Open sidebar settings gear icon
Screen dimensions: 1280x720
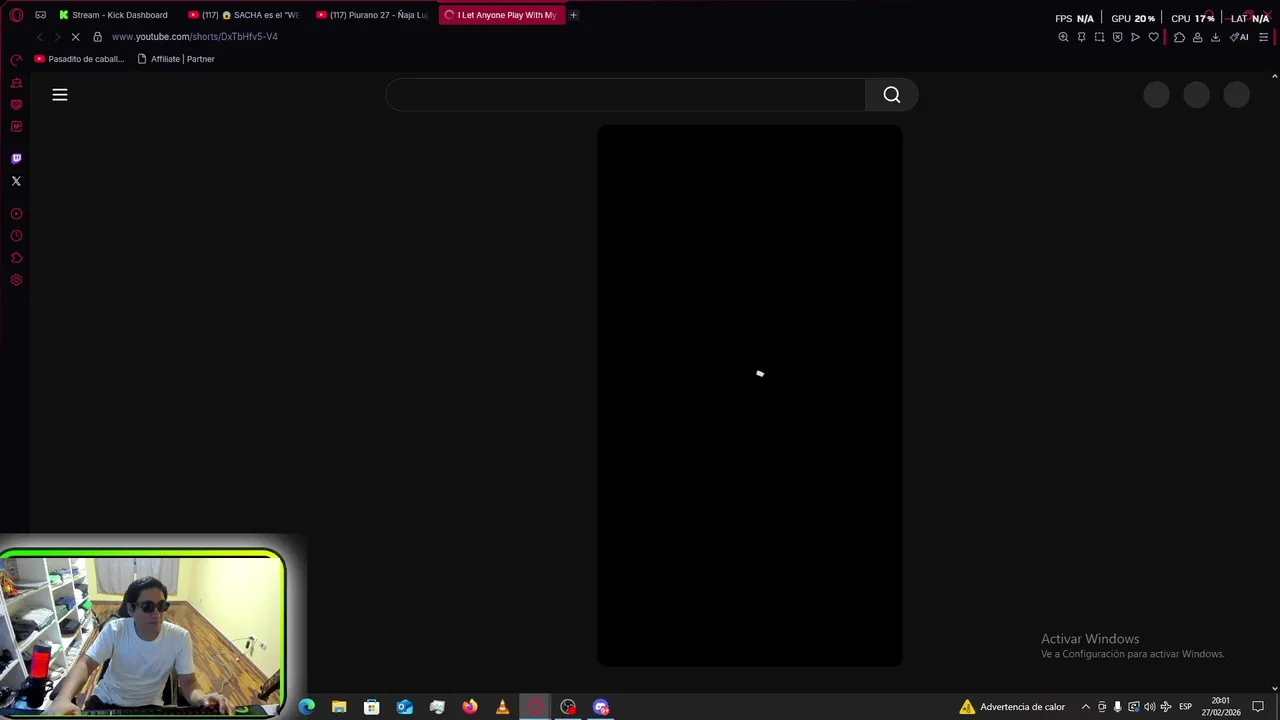[16, 280]
